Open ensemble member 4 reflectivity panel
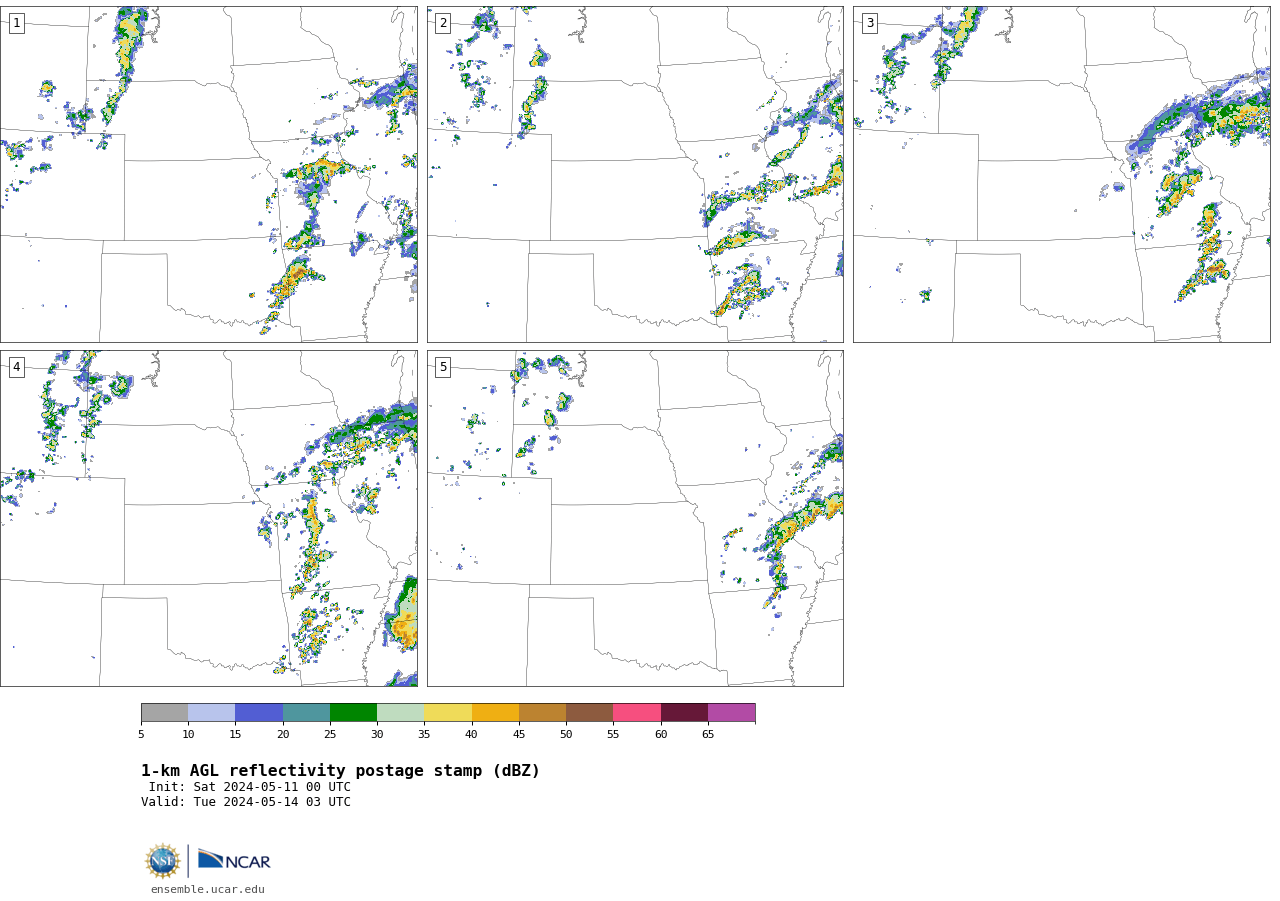This screenshot has height=901, width=1280. 209,518
